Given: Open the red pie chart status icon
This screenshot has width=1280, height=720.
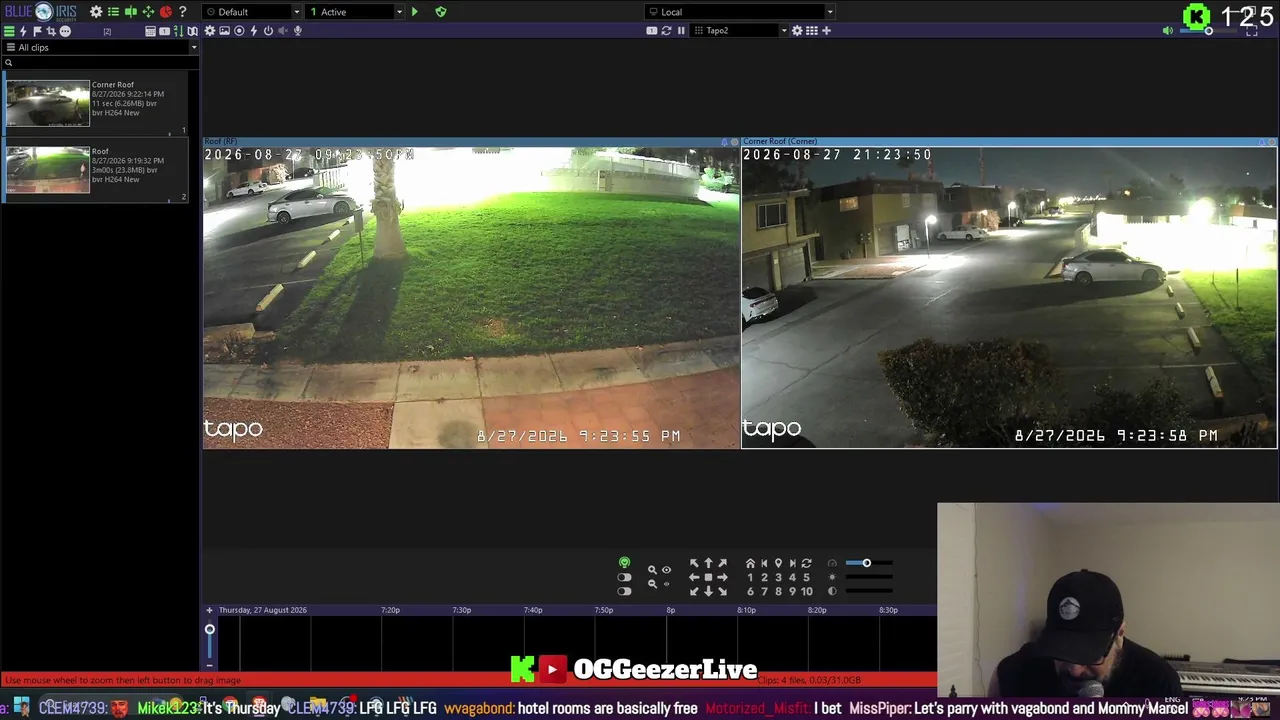Looking at the screenshot, I should 166,12.
